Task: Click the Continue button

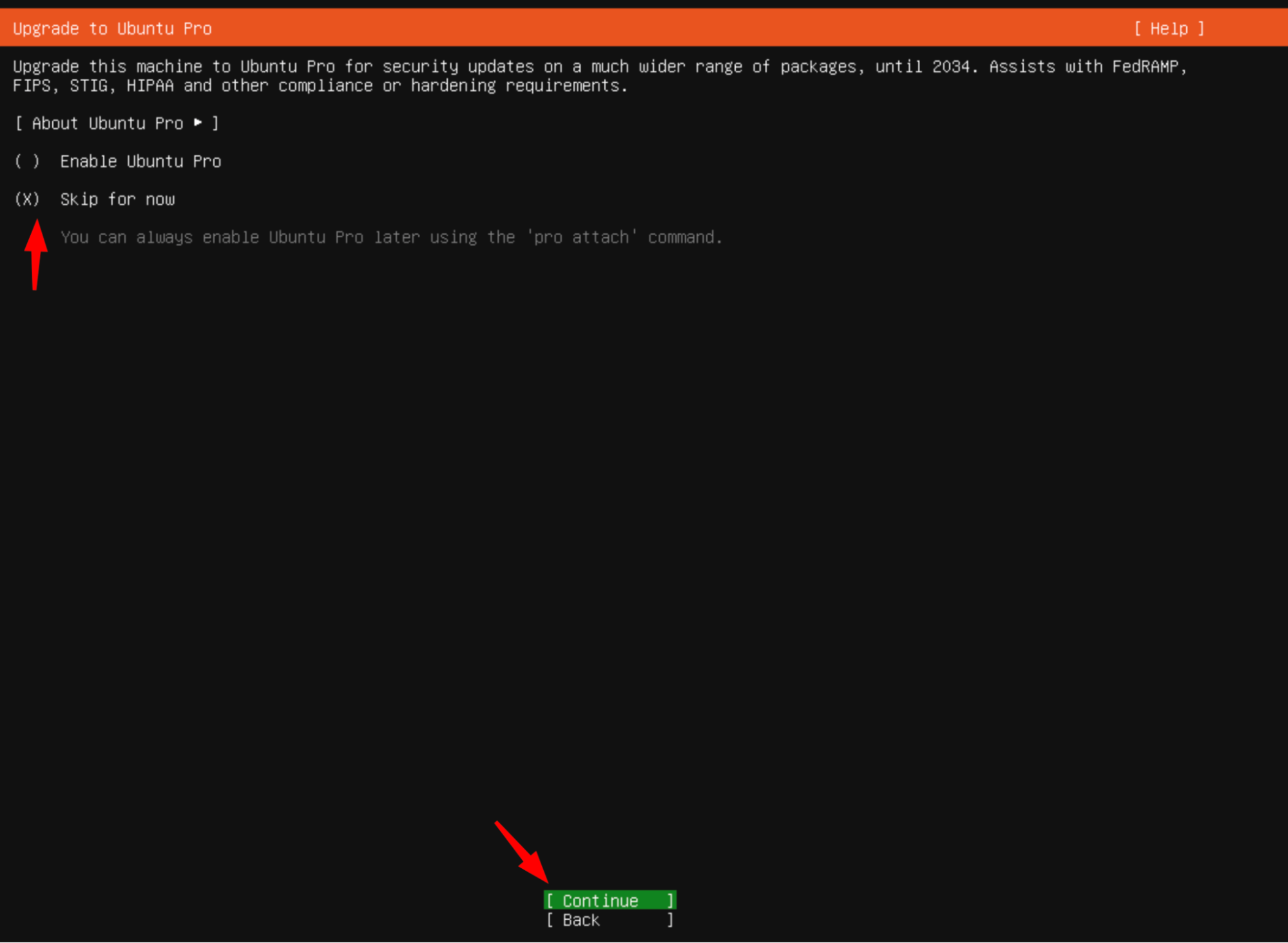Action: click(x=610, y=900)
